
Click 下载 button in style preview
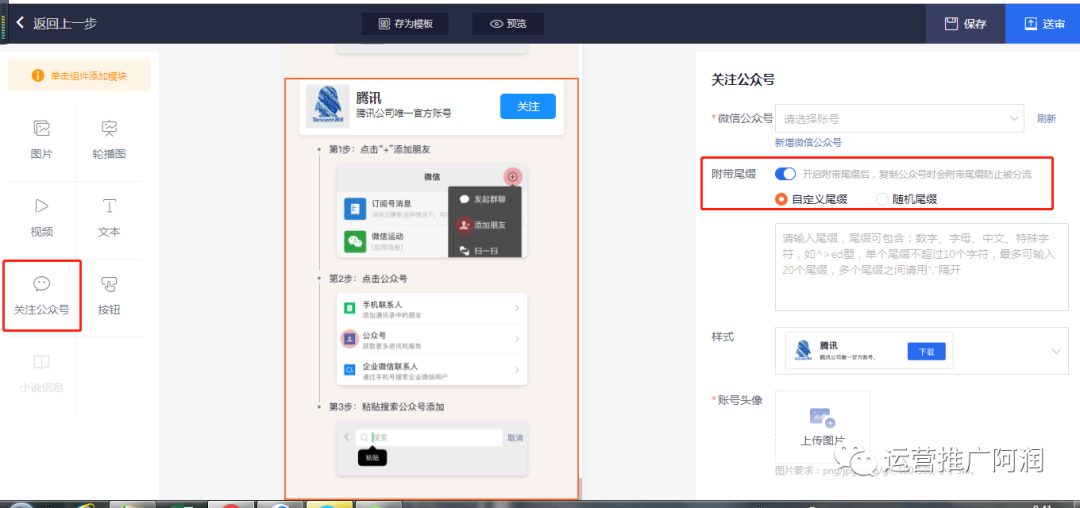tap(926, 351)
